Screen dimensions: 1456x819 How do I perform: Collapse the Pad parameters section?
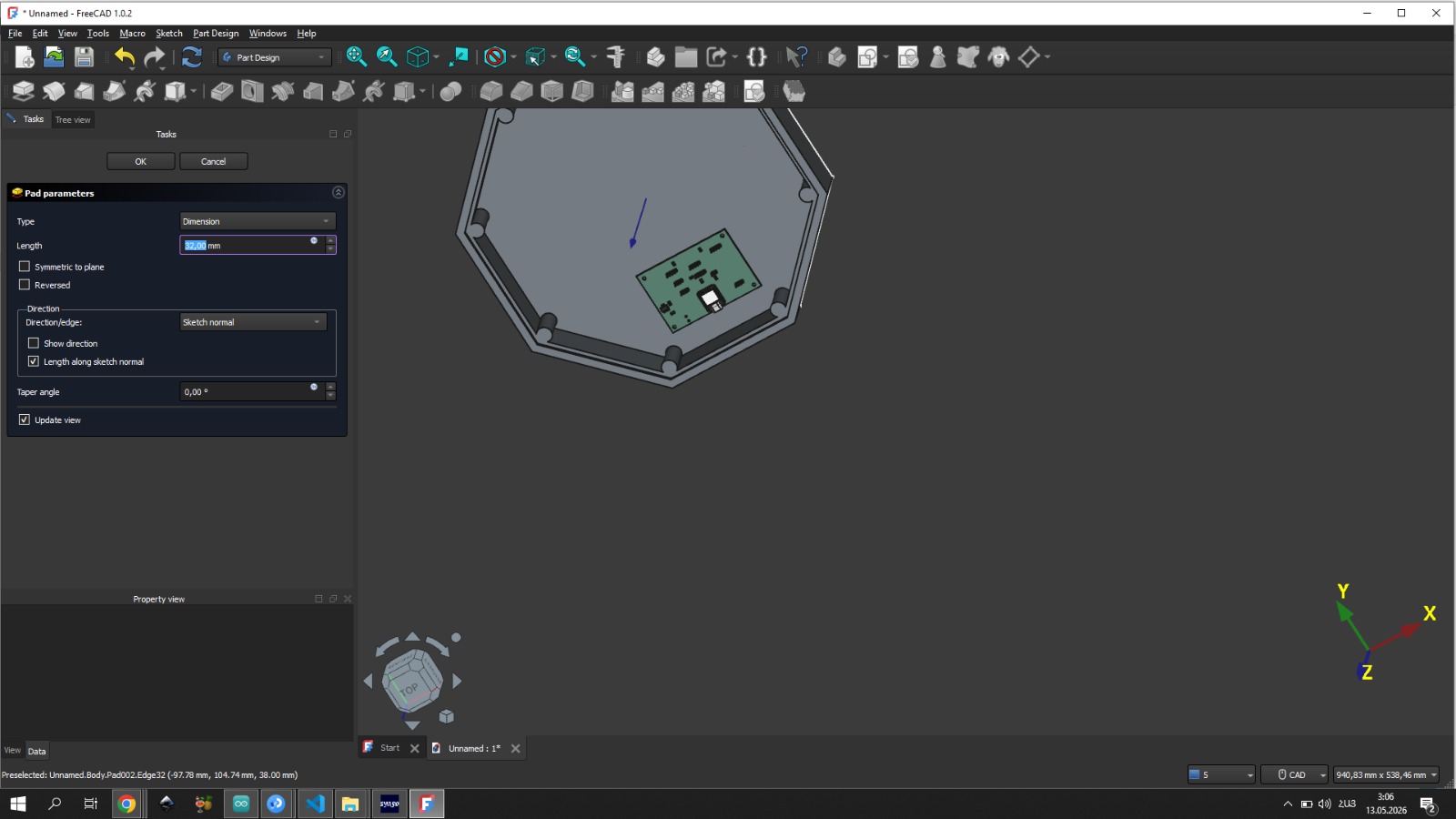coord(339,192)
